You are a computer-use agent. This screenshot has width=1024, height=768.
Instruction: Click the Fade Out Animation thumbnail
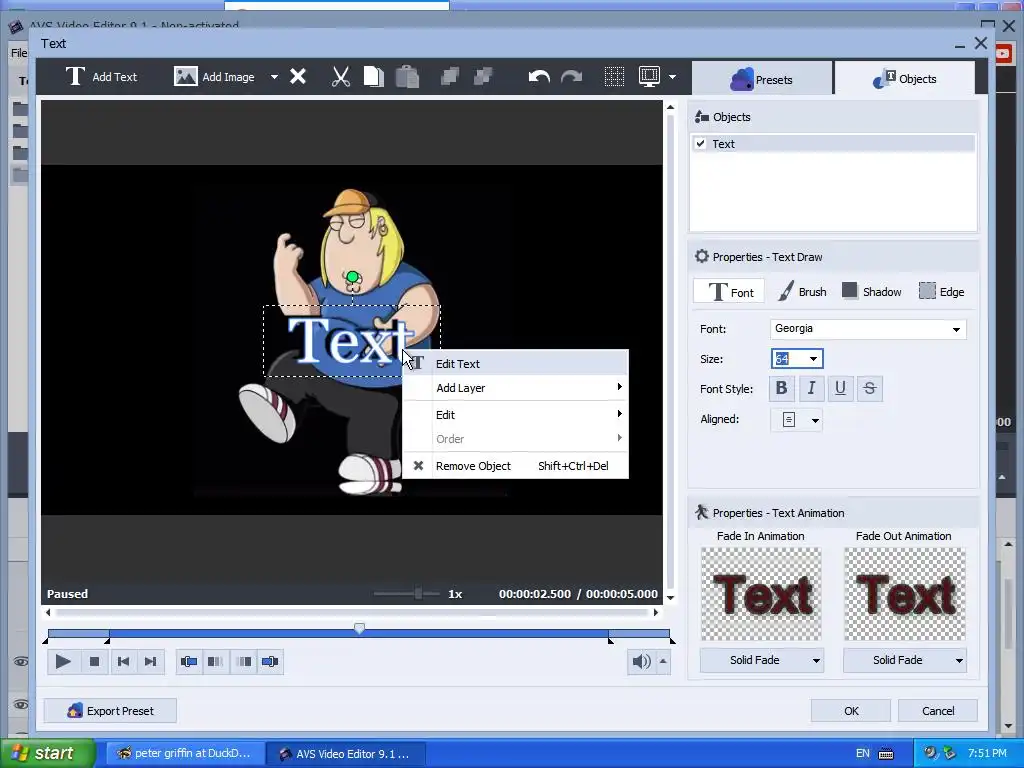point(904,594)
